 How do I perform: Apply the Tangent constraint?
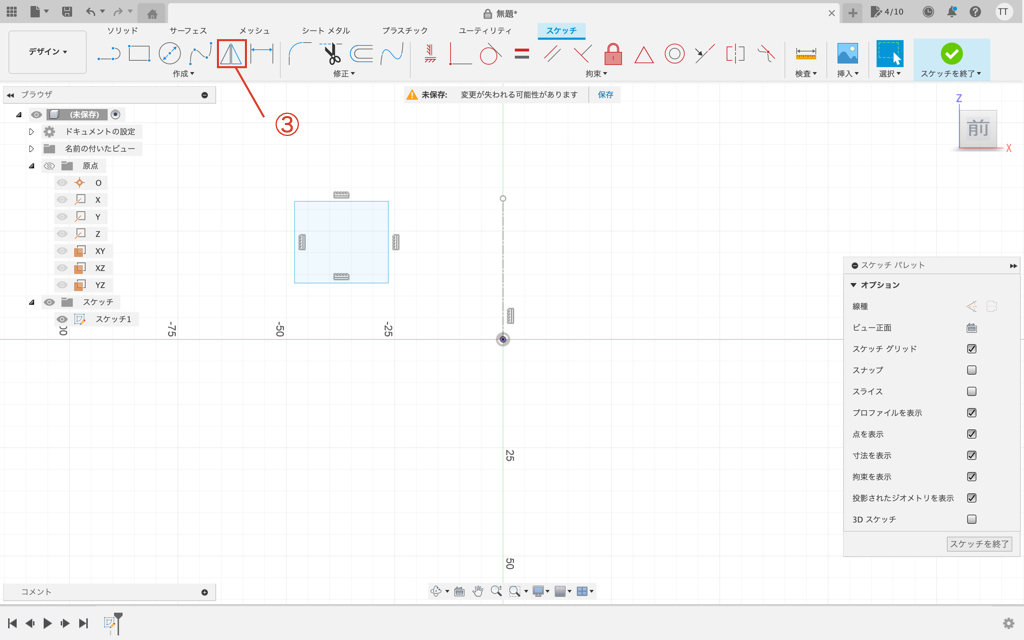490,54
